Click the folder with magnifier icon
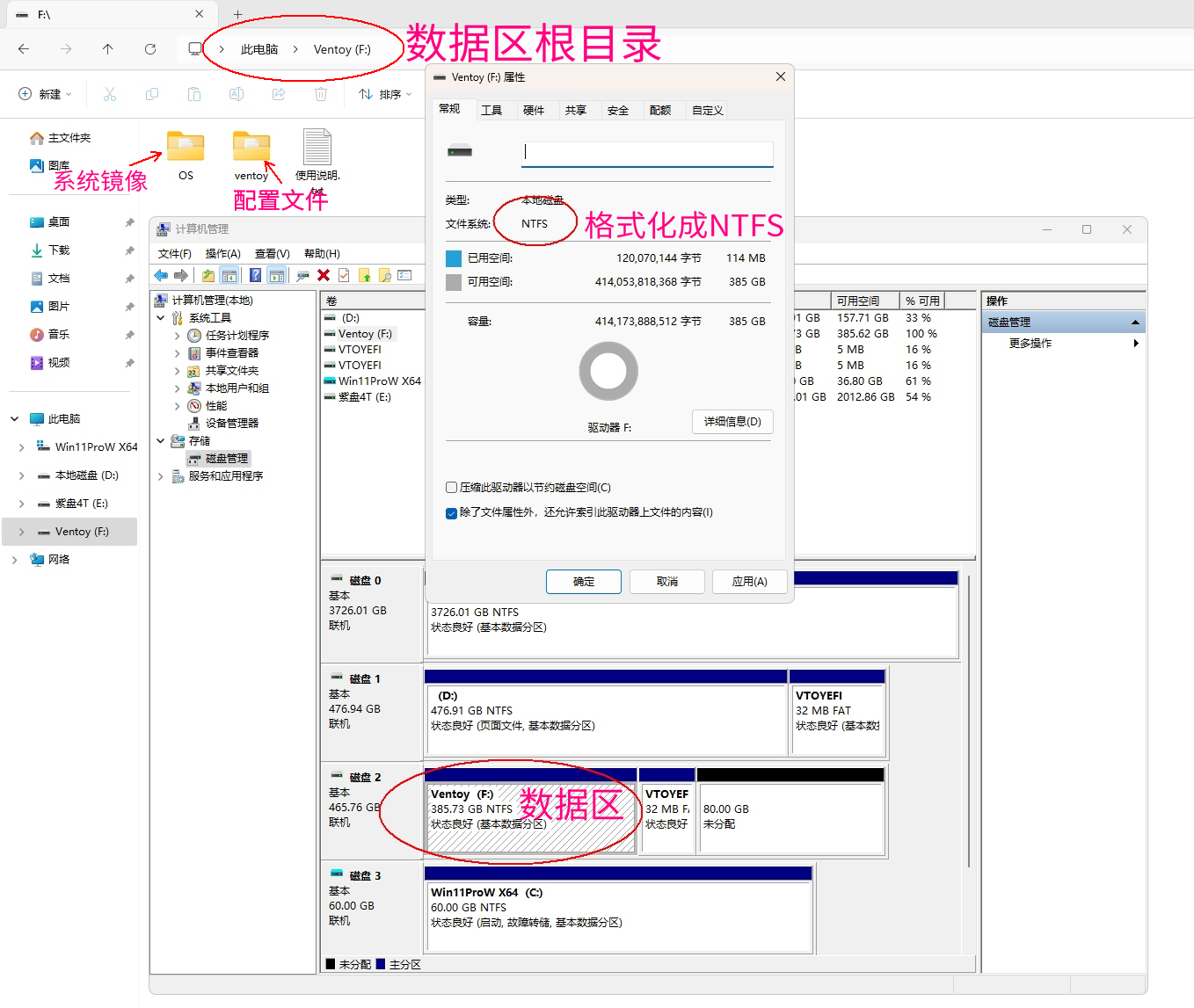The image size is (1194, 1008). click(385, 276)
